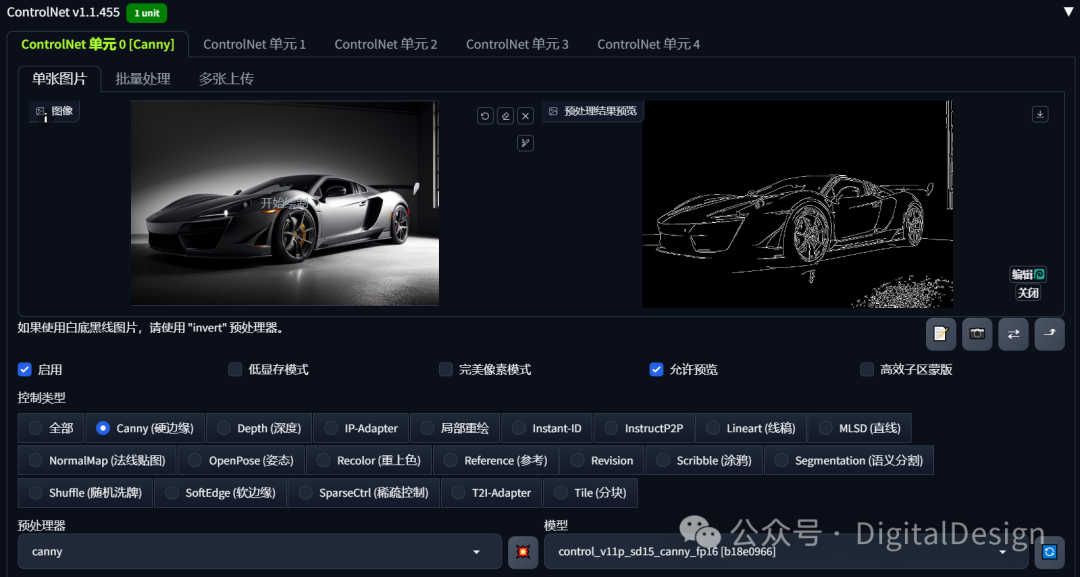
Task: Send image dimensions using curved arrow icon
Action: tap(1049, 334)
